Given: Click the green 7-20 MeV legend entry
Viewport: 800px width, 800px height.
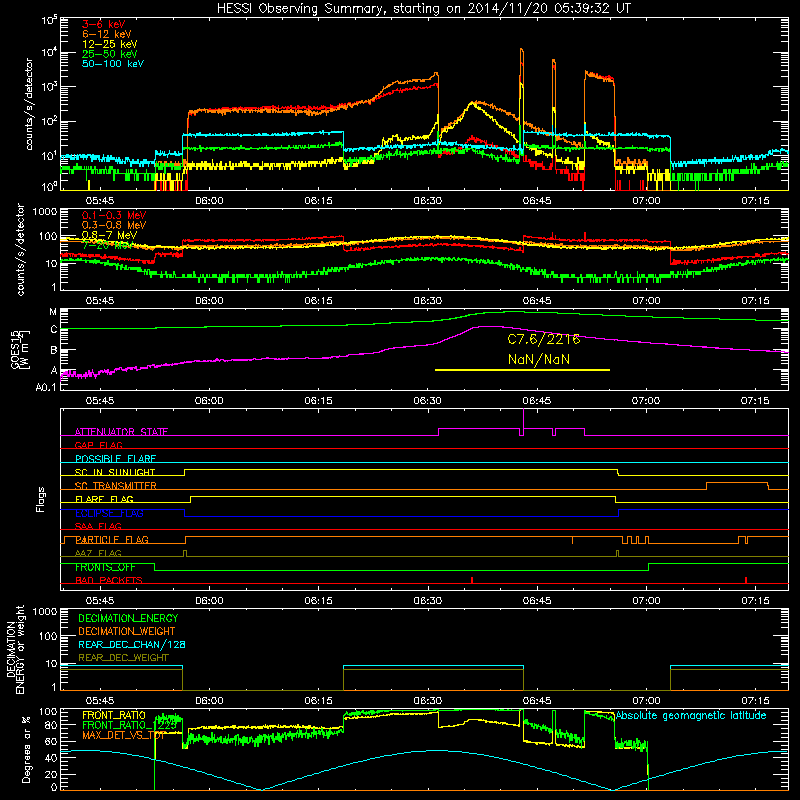Looking at the screenshot, I should 107,245.
